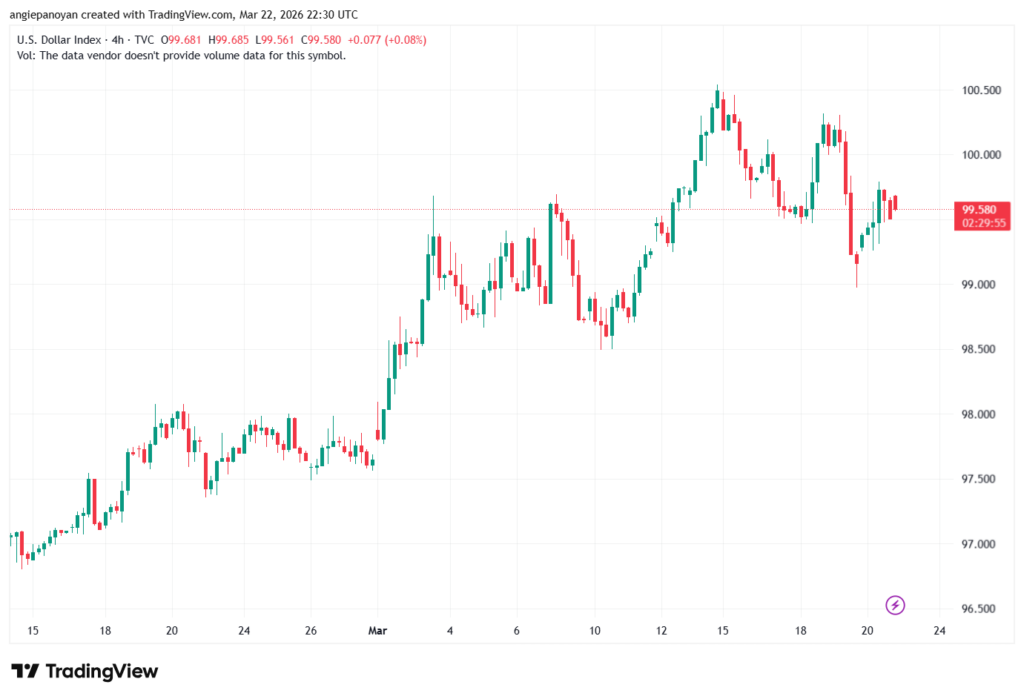This screenshot has height=699, width=1024.
Task: Open the U.S. Dollar Index symbol name
Action: pos(60,39)
